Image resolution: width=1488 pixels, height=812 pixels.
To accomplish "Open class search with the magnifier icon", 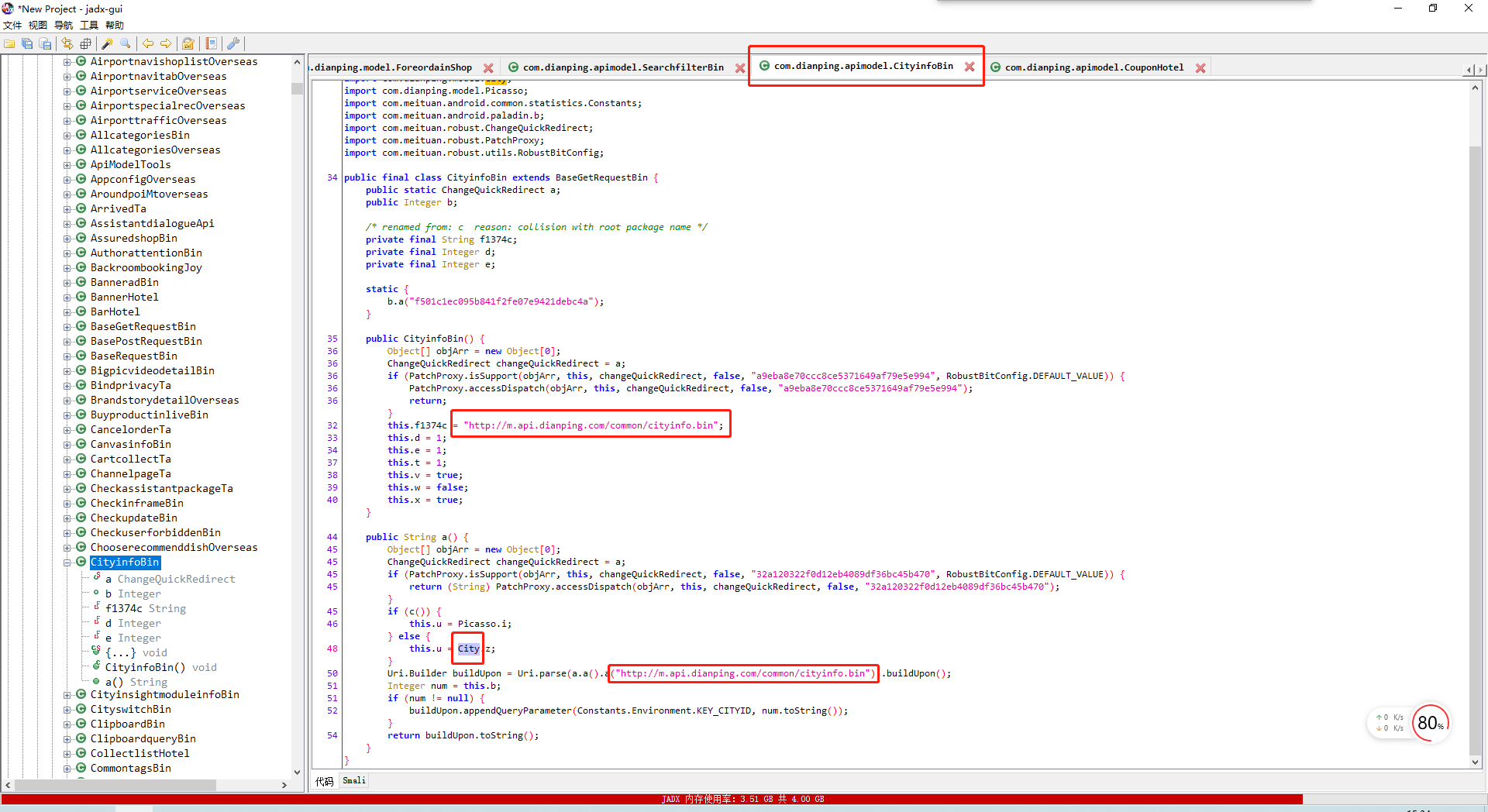I will [126, 44].
